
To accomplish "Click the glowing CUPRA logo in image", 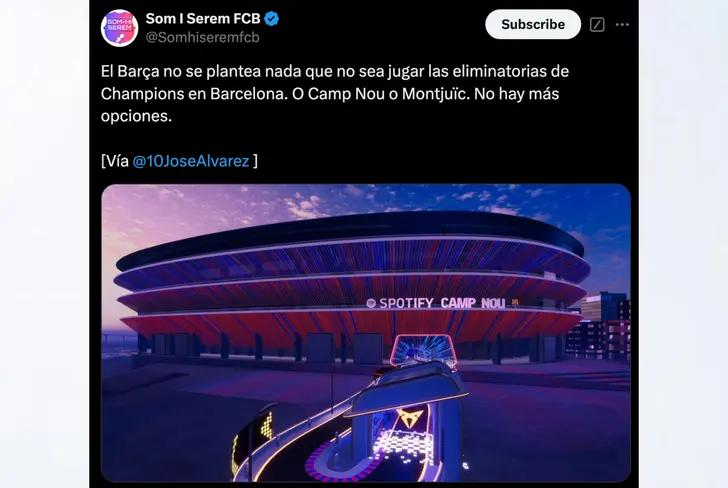I will (x=410, y=417).
